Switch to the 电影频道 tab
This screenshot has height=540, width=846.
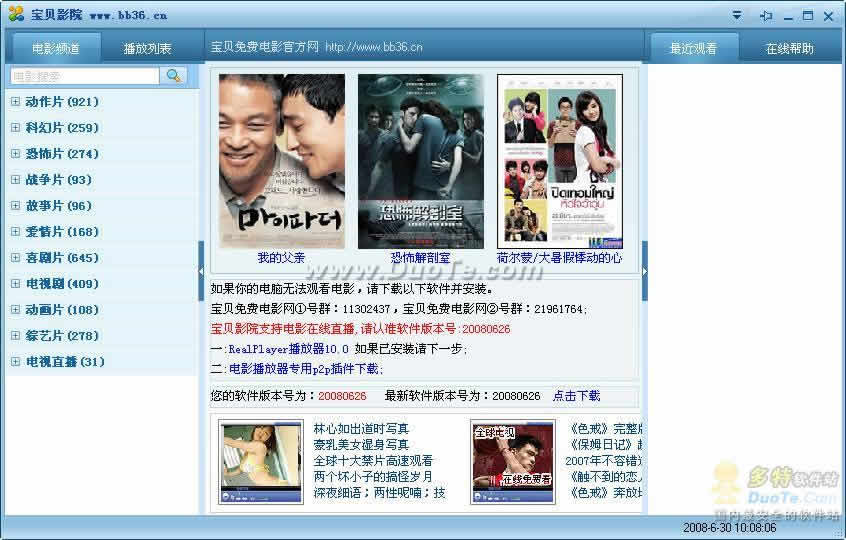[56, 48]
